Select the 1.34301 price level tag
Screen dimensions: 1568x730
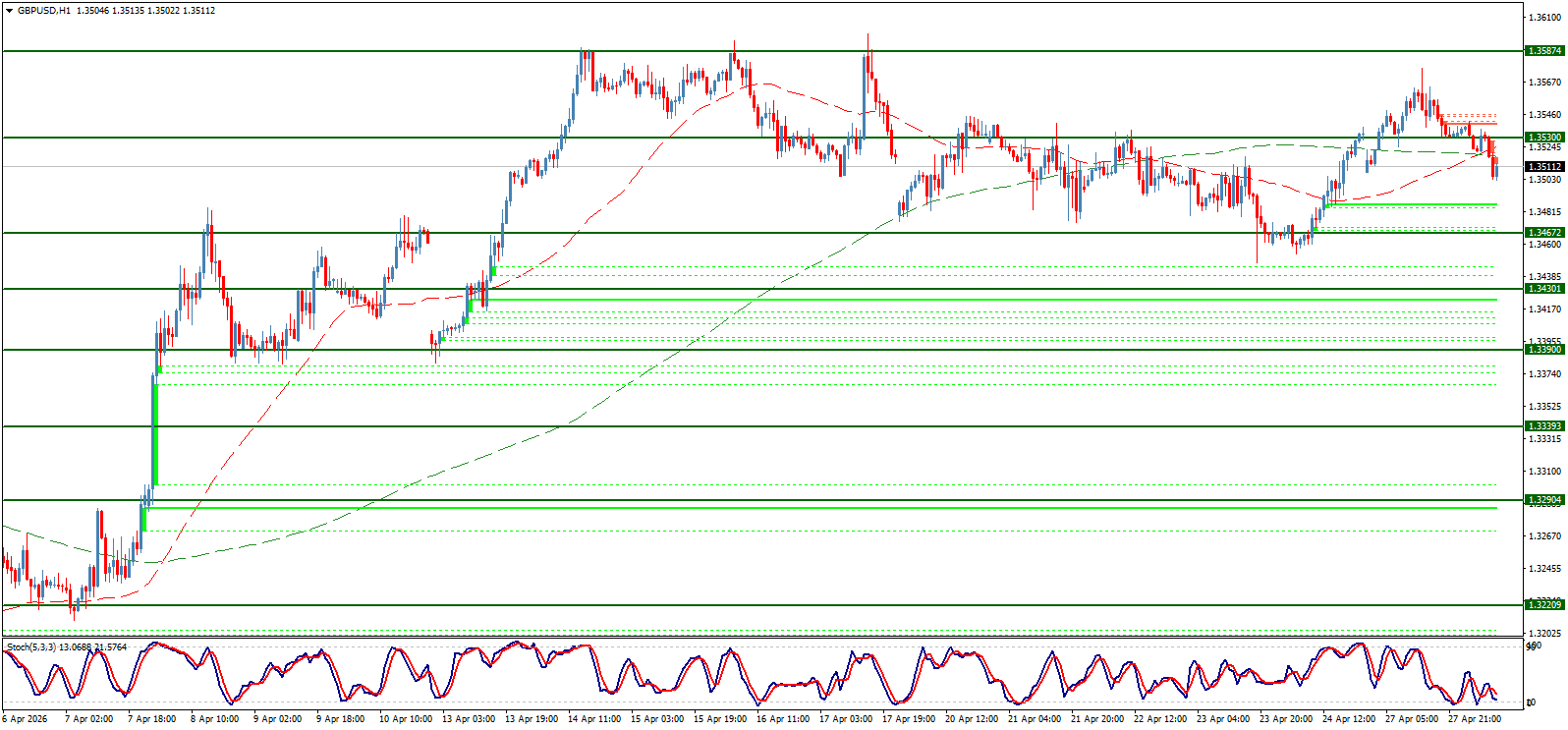coord(1544,289)
